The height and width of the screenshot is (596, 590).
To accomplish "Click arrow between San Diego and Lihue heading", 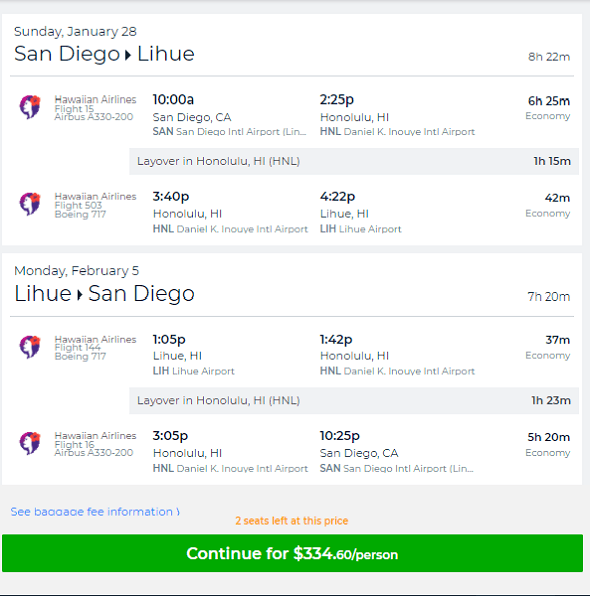I will [x=128, y=55].
